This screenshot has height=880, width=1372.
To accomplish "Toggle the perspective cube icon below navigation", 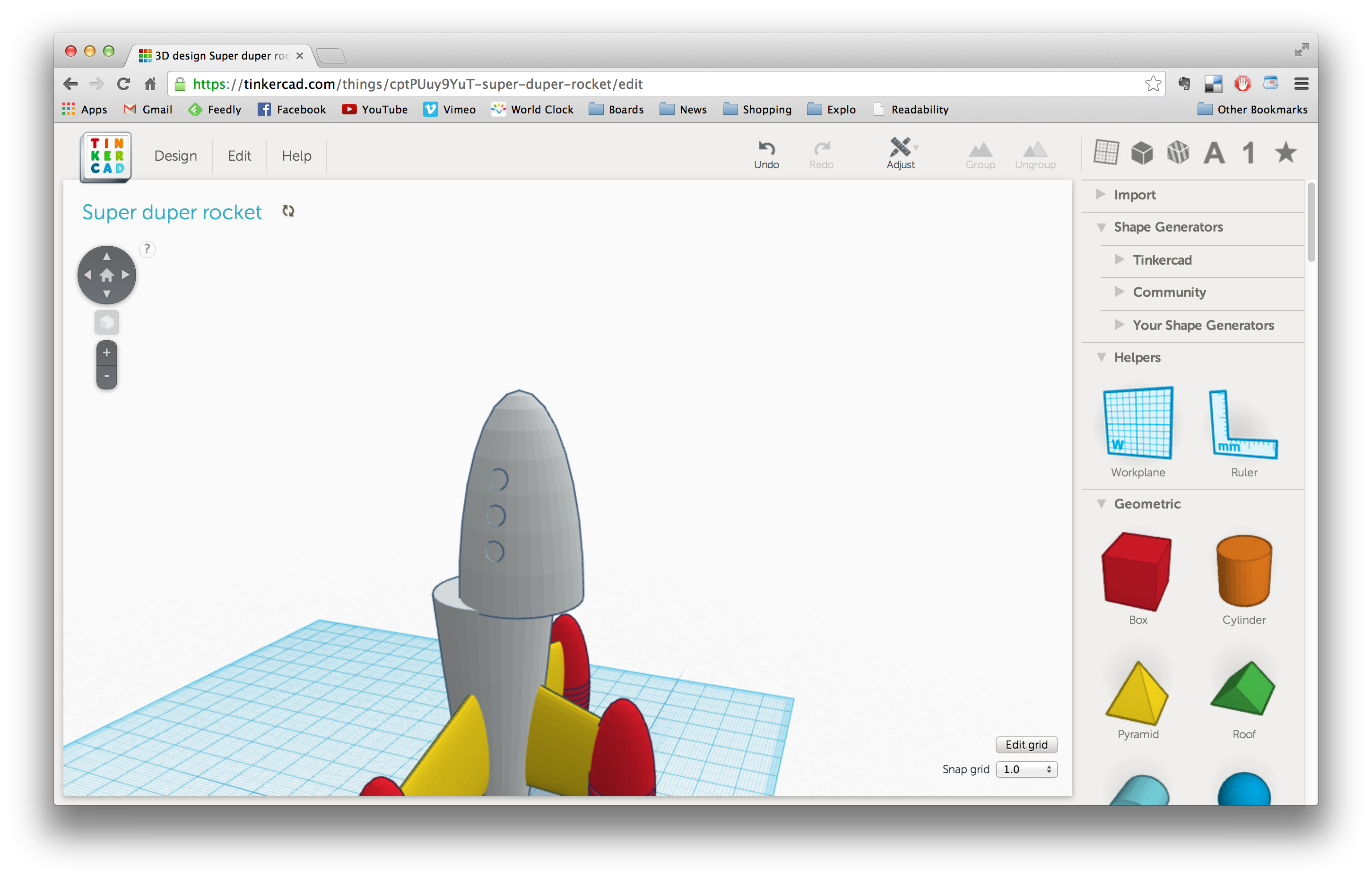I will pos(106,322).
